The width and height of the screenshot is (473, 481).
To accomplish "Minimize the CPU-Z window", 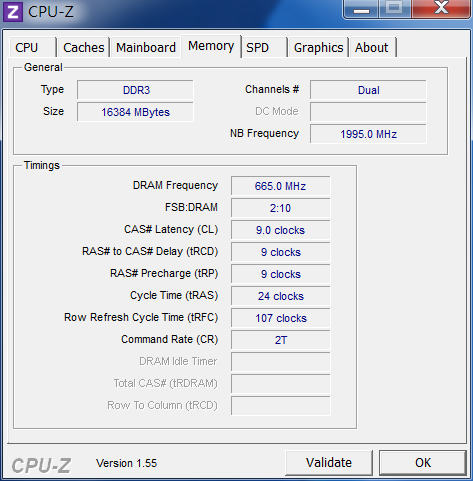I will coord(361,9).
